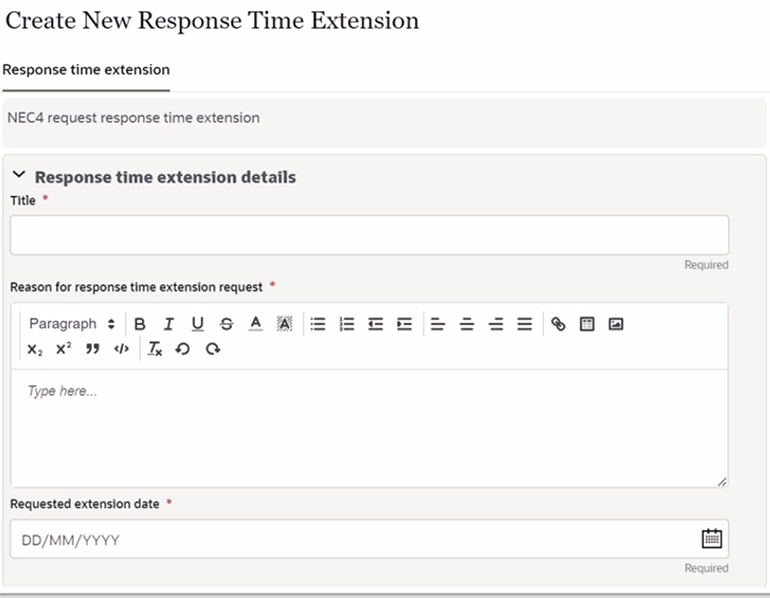Collapse Response time extension details section

(x=19, y=174)
